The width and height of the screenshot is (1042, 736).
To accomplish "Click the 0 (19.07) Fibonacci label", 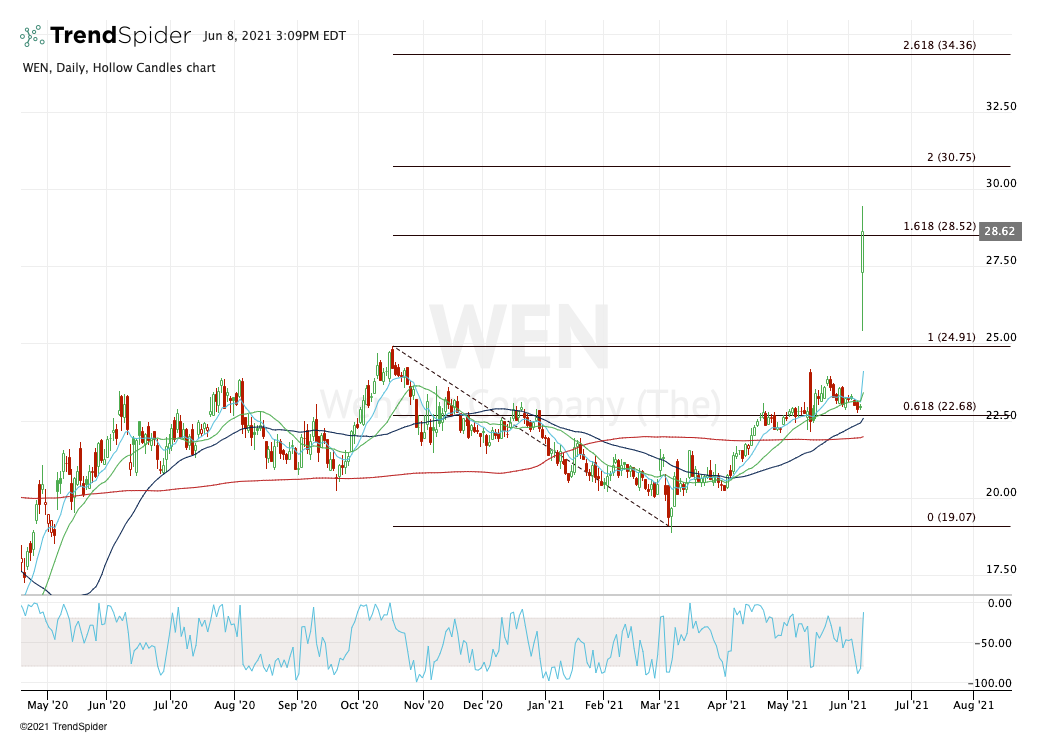I will (951, 517).
